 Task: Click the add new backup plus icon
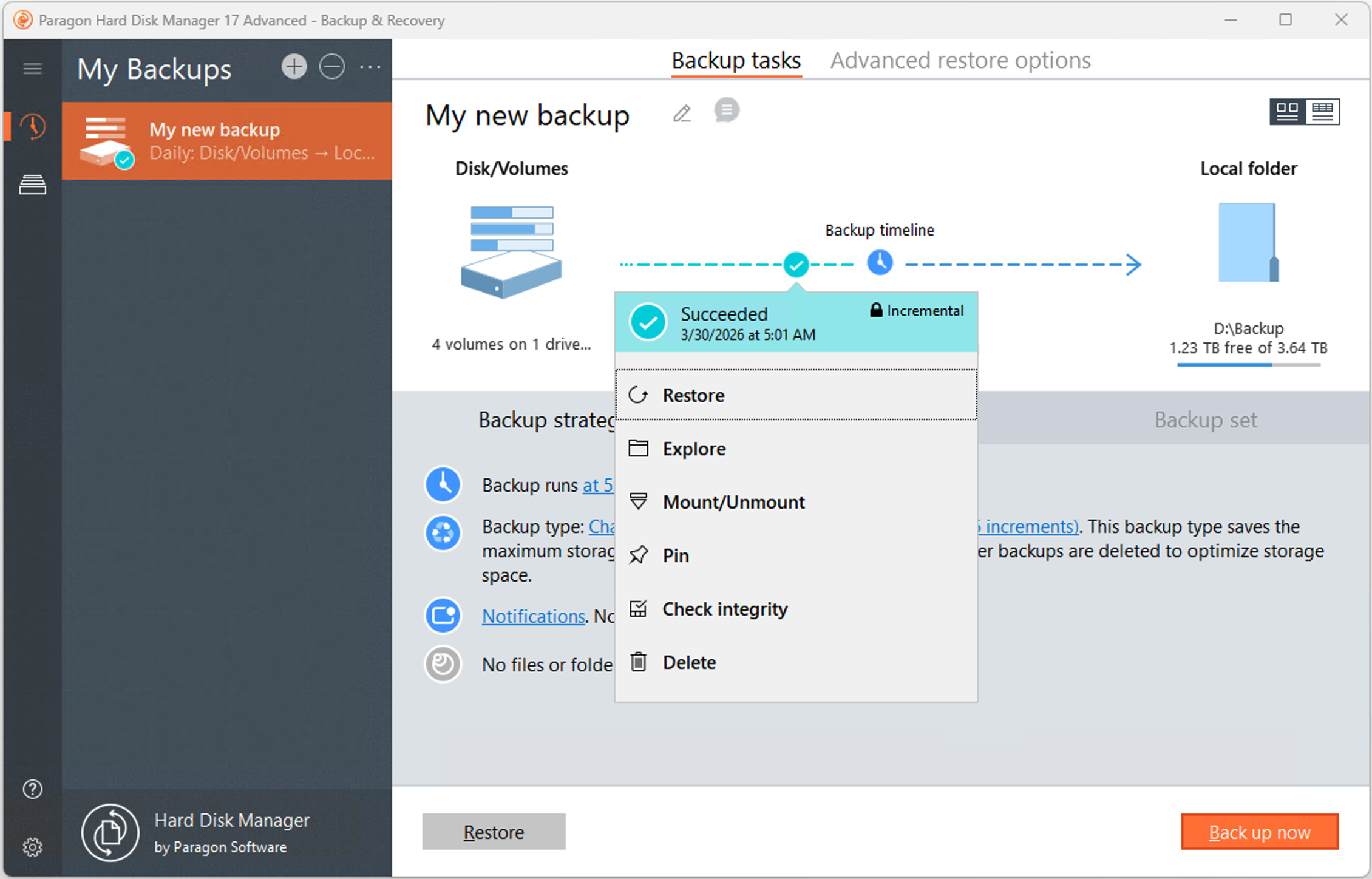coord(294,67)
